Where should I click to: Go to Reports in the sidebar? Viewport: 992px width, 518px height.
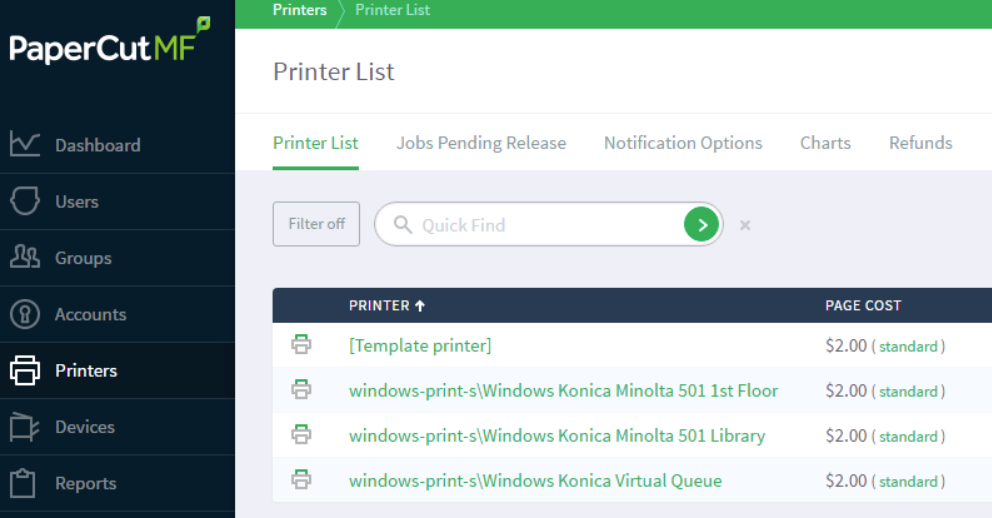(85, 483)
